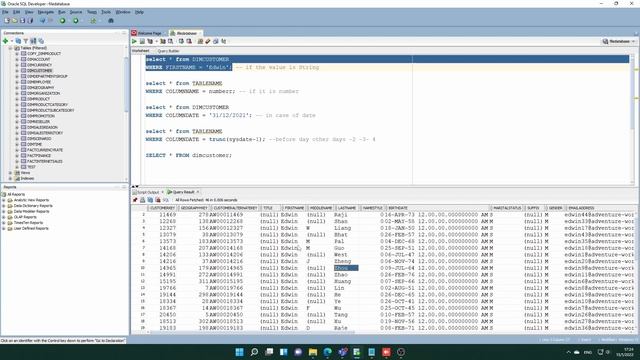Open Microsoft Edge from taskbar
The height and width of the screenshot is (360, 640).
pyautogui.click(x=328, y=352)
